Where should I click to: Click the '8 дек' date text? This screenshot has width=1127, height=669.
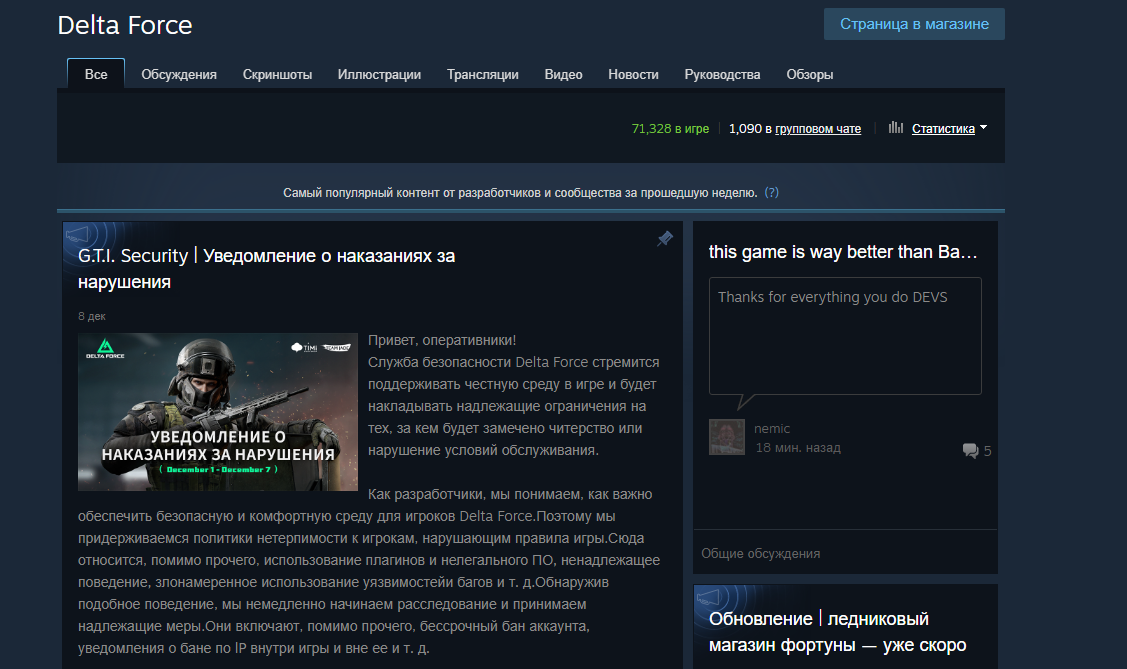[x=92, y=316]
